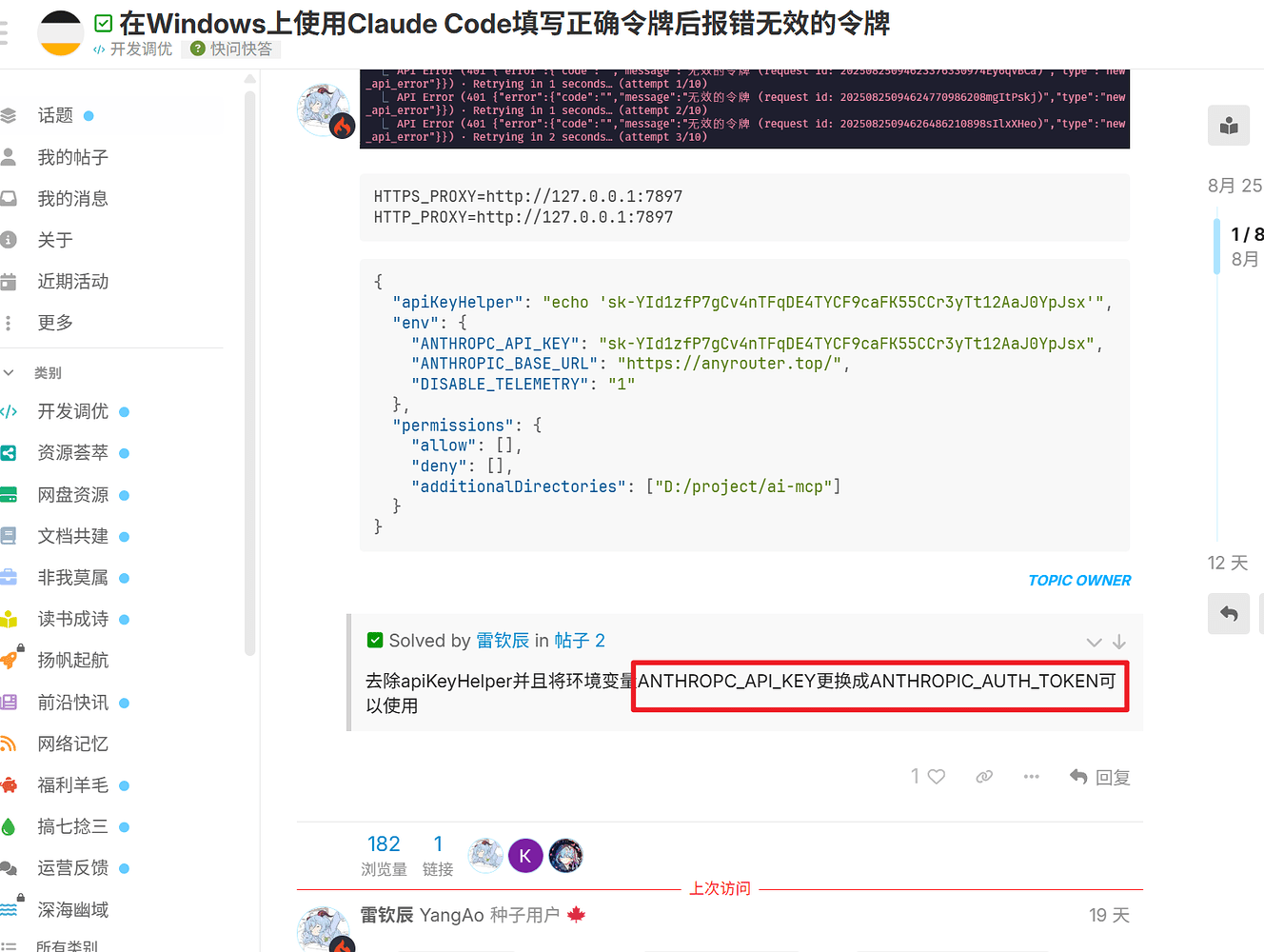Image resolution: width=1264 pixels, height=952 pixels.
Task: Expand the solved answer quote chevron
Action: (x=1094, y=643)
